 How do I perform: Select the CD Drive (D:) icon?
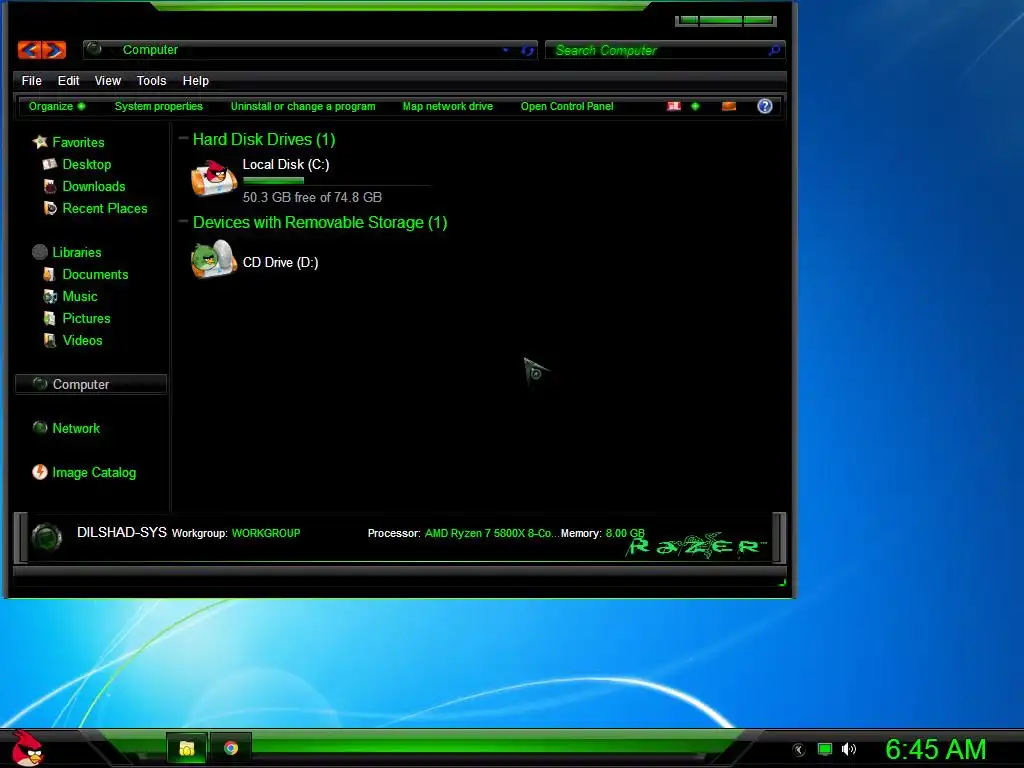214,259
